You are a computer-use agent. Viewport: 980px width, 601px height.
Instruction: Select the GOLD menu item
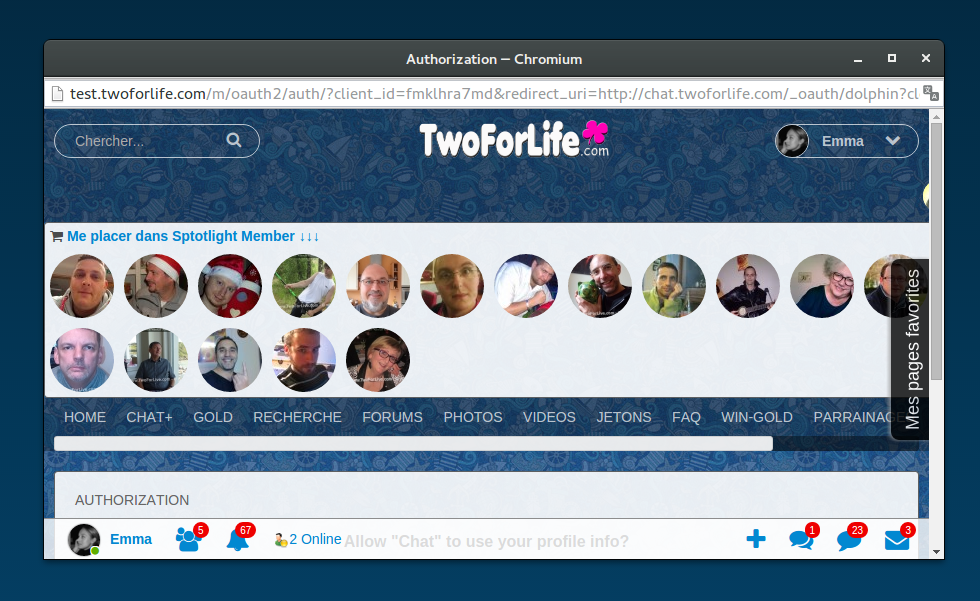[213, 417]
